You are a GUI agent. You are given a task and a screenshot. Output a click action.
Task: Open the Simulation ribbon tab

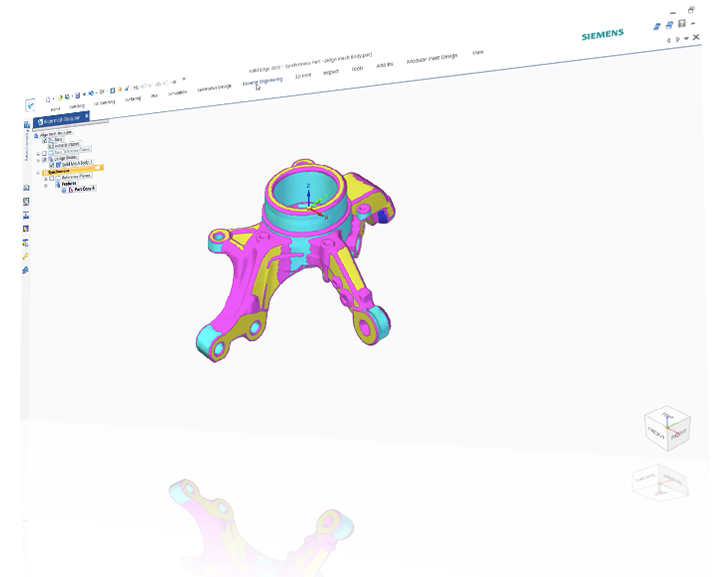point(177,93)
